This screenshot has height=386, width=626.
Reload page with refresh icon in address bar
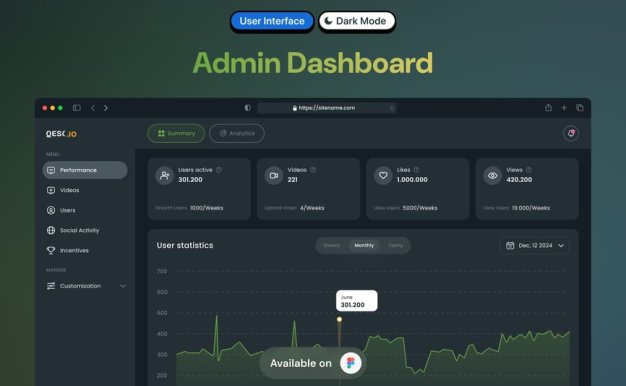[392, 108]
